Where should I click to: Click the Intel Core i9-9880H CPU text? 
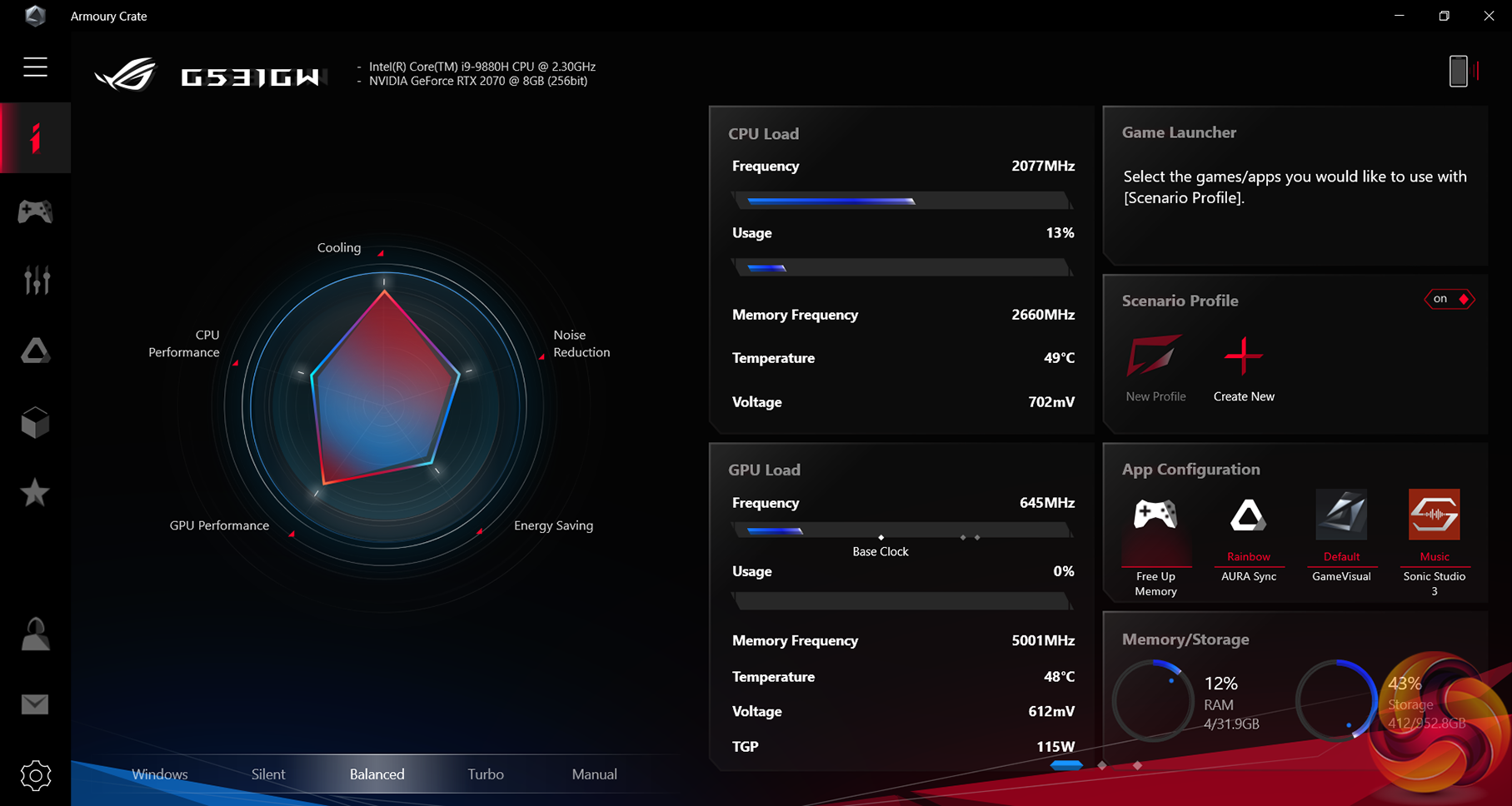[x=482, y=67]
